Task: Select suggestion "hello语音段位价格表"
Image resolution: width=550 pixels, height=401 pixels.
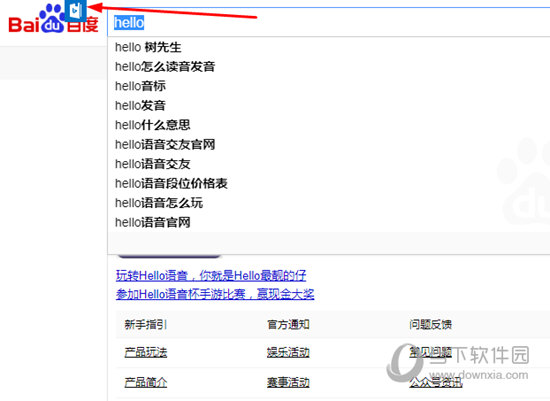Action: tap(171, 183)
